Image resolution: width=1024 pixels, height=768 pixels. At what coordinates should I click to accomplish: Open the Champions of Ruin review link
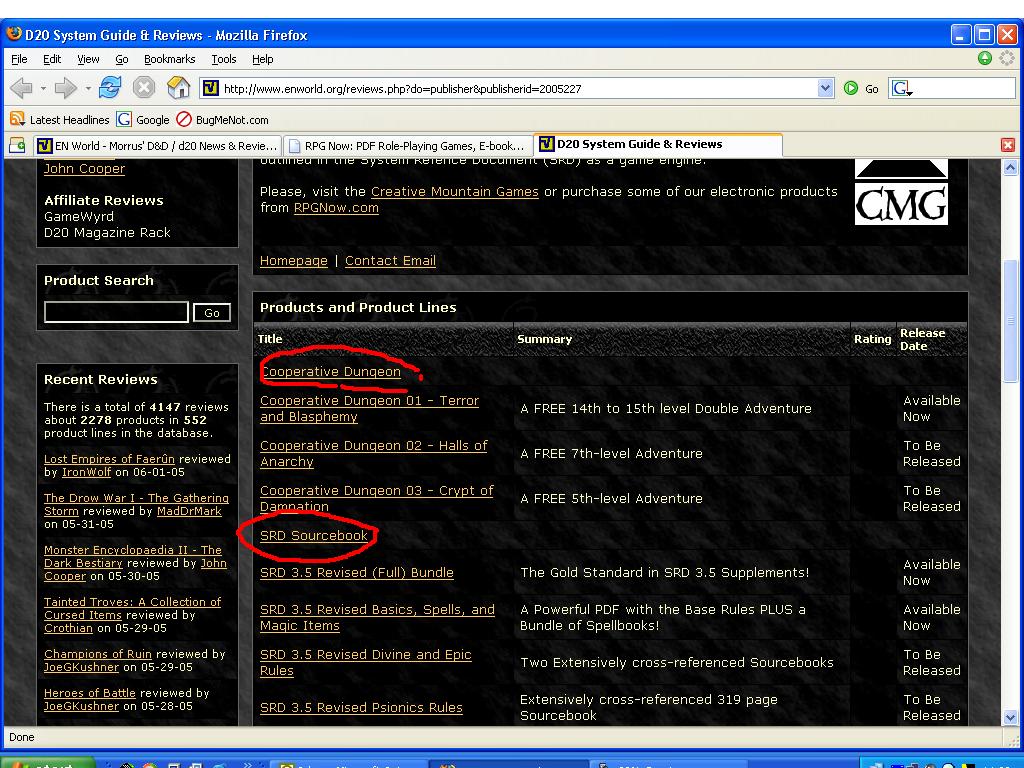tap(97, 654)
